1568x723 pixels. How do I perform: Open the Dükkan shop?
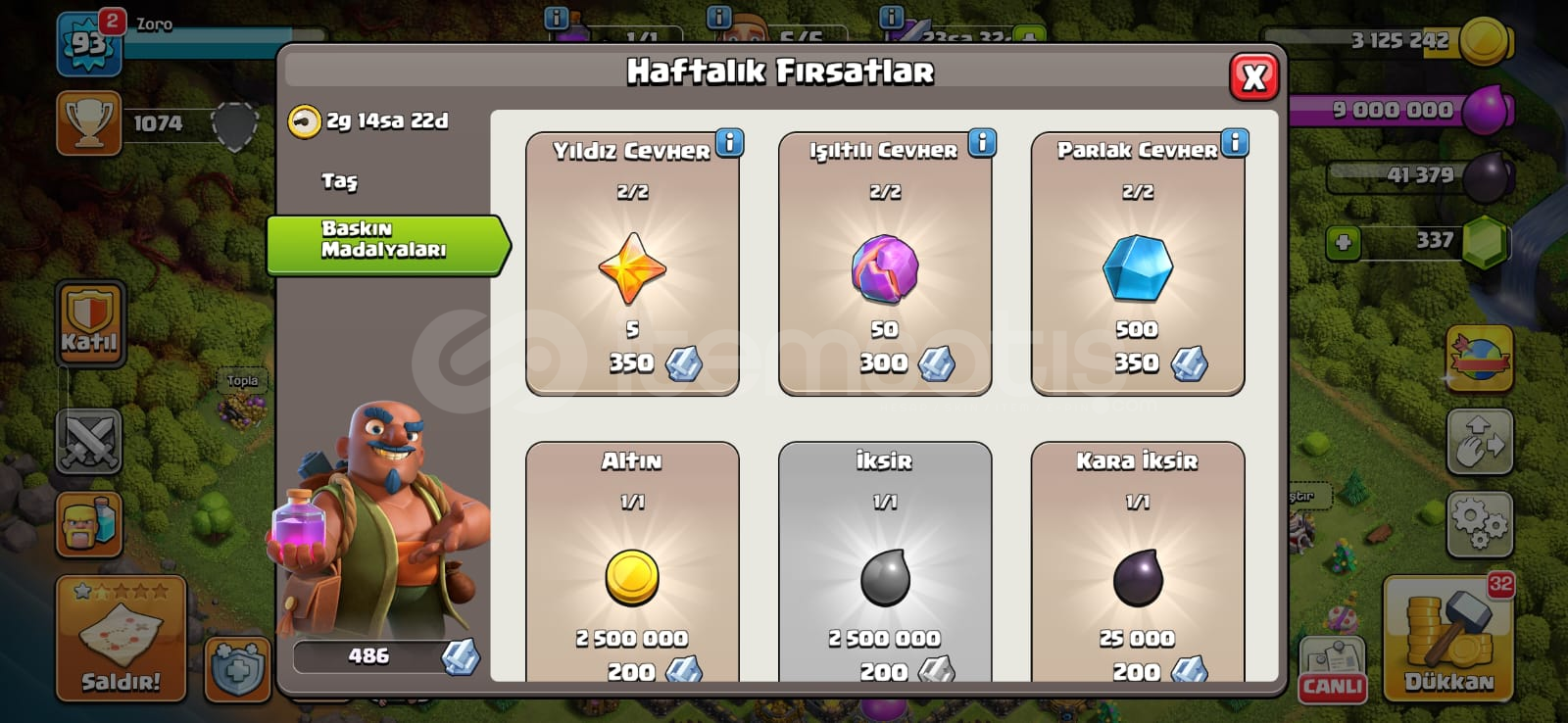click(x=1448, y=640)
